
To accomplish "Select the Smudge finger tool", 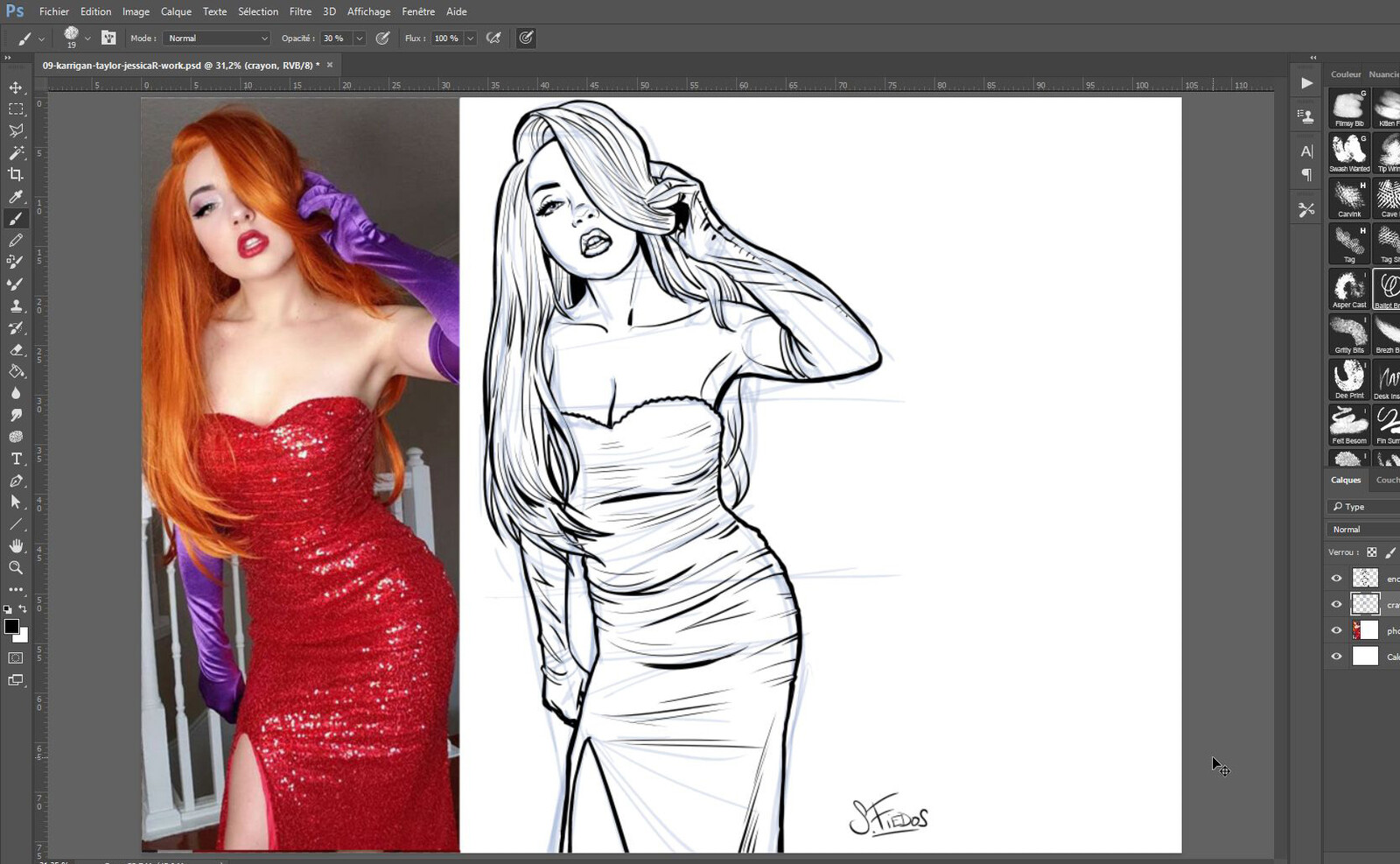I will [16, 415].
